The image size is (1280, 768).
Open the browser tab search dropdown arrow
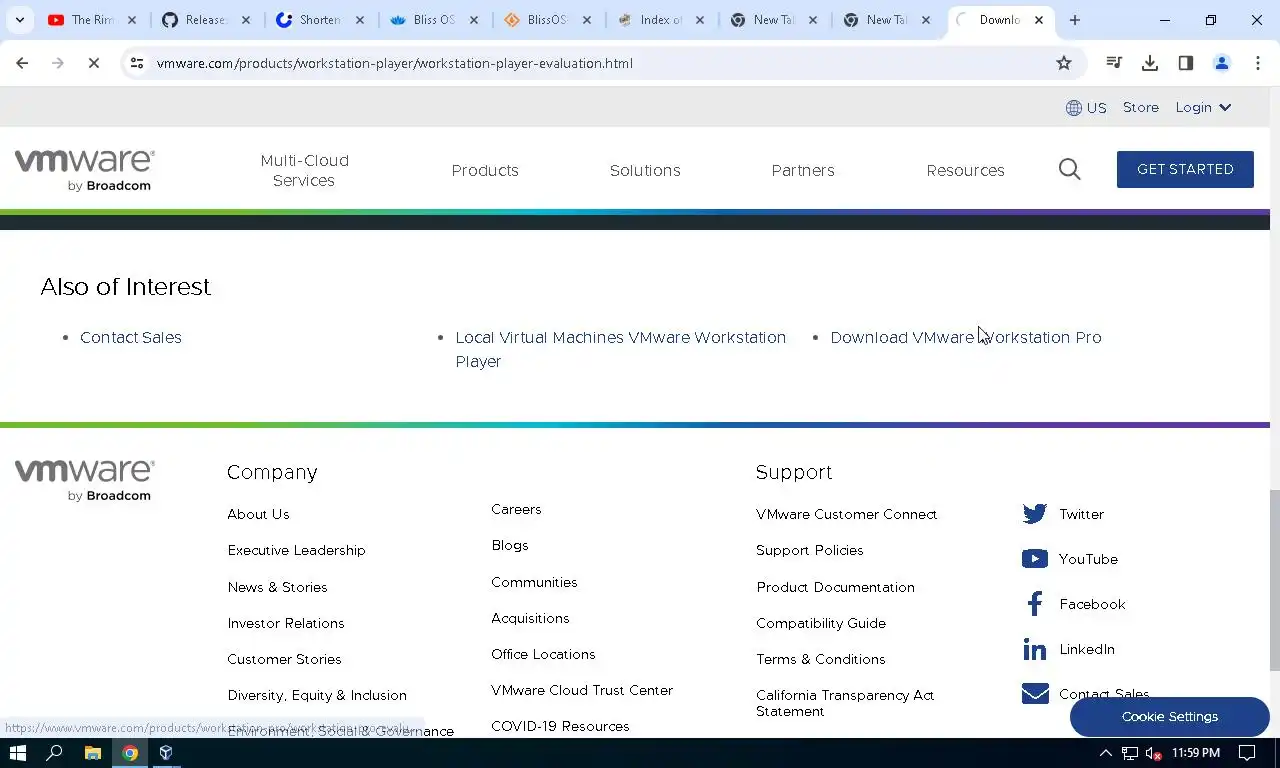tap(20, 20)
